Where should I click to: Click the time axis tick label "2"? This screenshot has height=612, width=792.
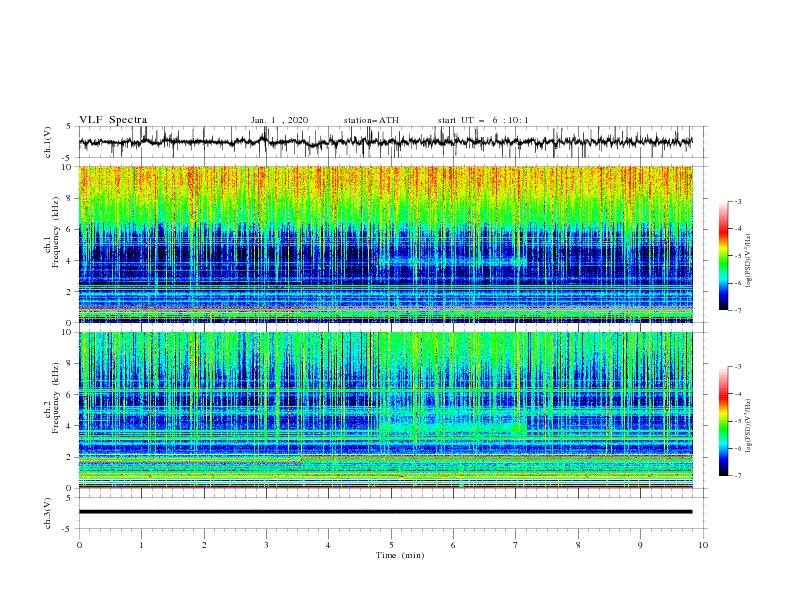[204, 545]
